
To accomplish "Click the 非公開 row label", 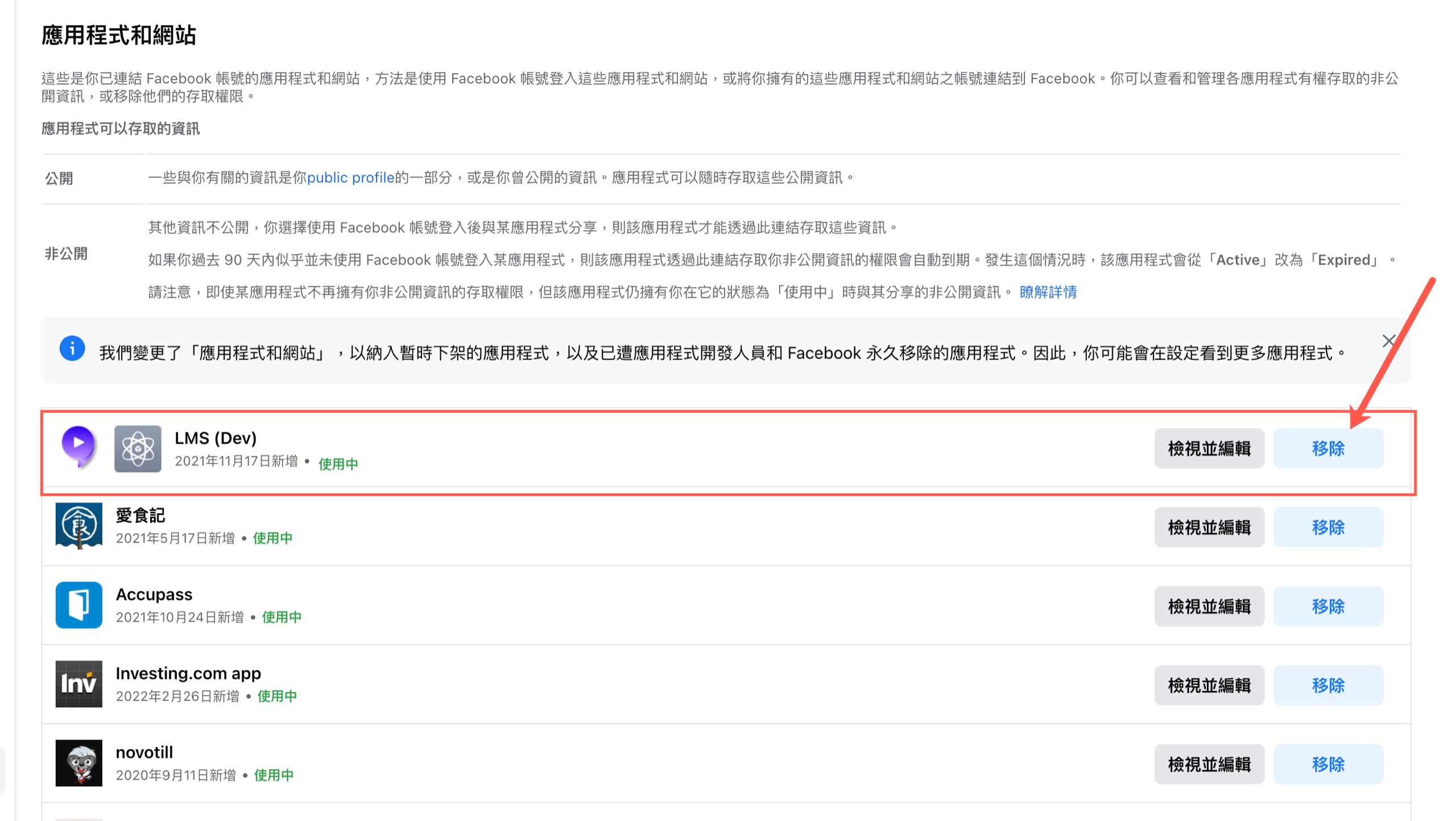I will pos(66,254).
